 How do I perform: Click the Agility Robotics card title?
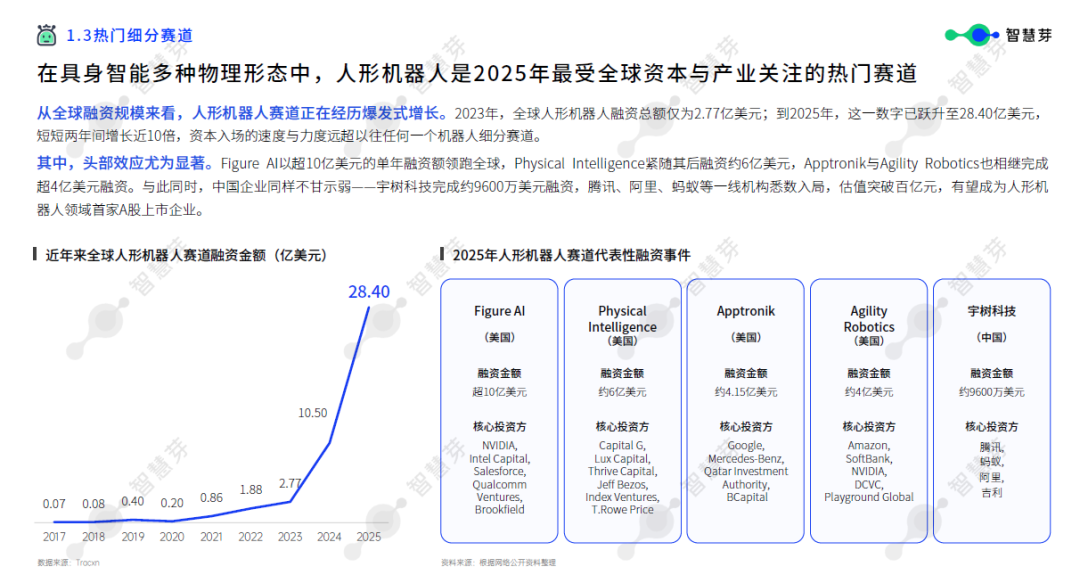(x=869, y=319)
